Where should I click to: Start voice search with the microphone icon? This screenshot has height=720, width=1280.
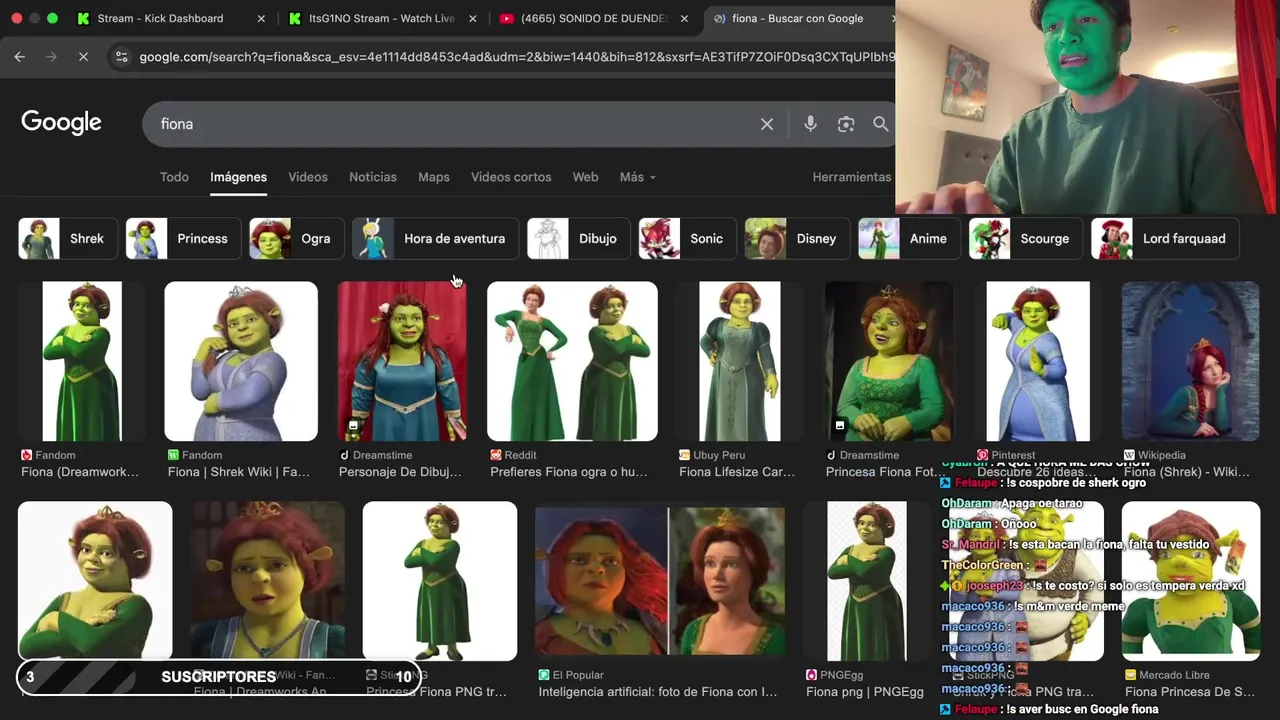[810, 124]
